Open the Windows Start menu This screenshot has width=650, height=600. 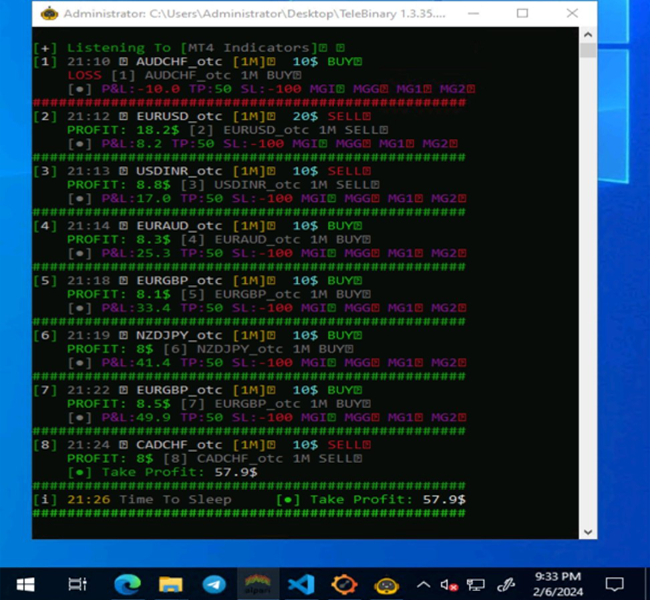coord(24,584)
